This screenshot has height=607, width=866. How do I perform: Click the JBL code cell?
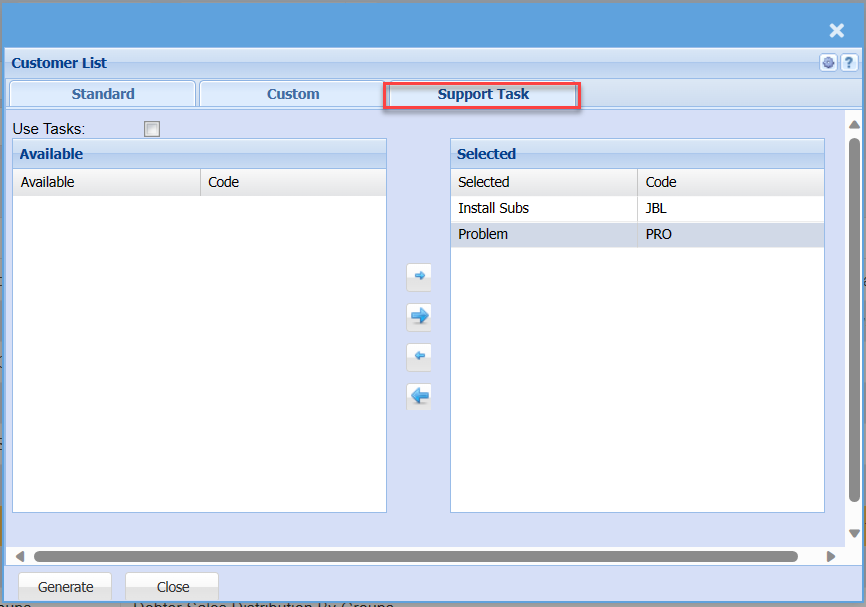coord(731,208)
